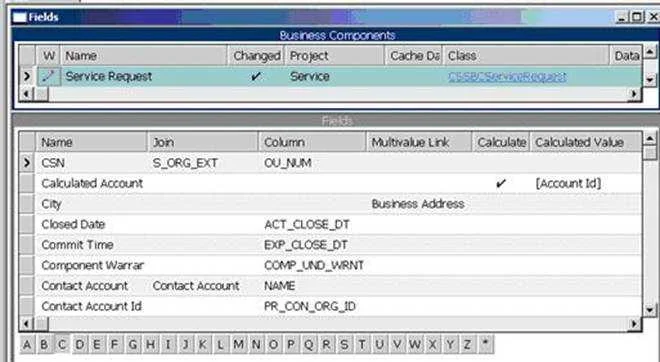
Task: Click the Calculated Value column header
Action: click(586, 142)
